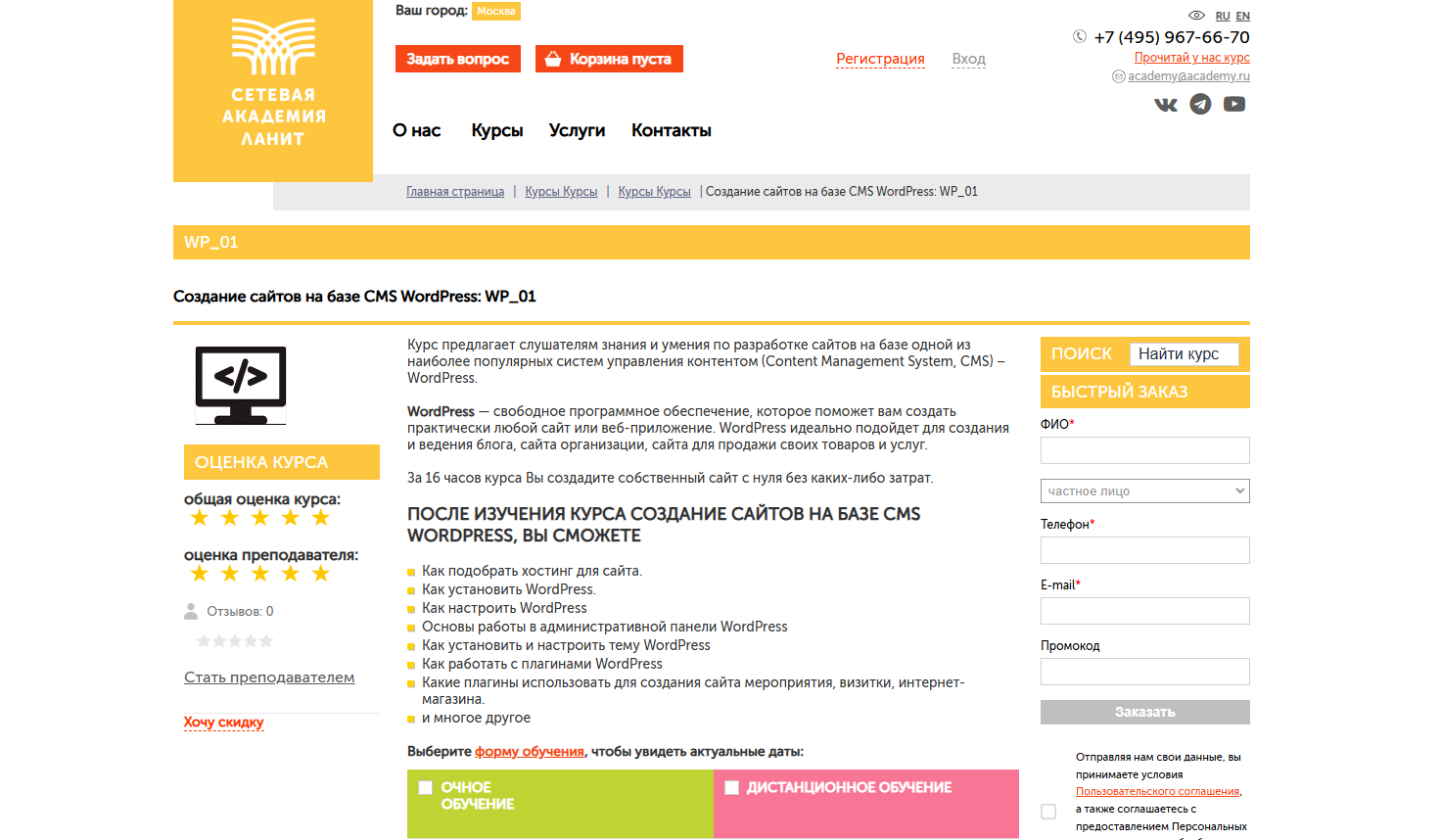Screen dimensions: 1441x840
Task: Open the Вход login link
Action: point(969,59)
